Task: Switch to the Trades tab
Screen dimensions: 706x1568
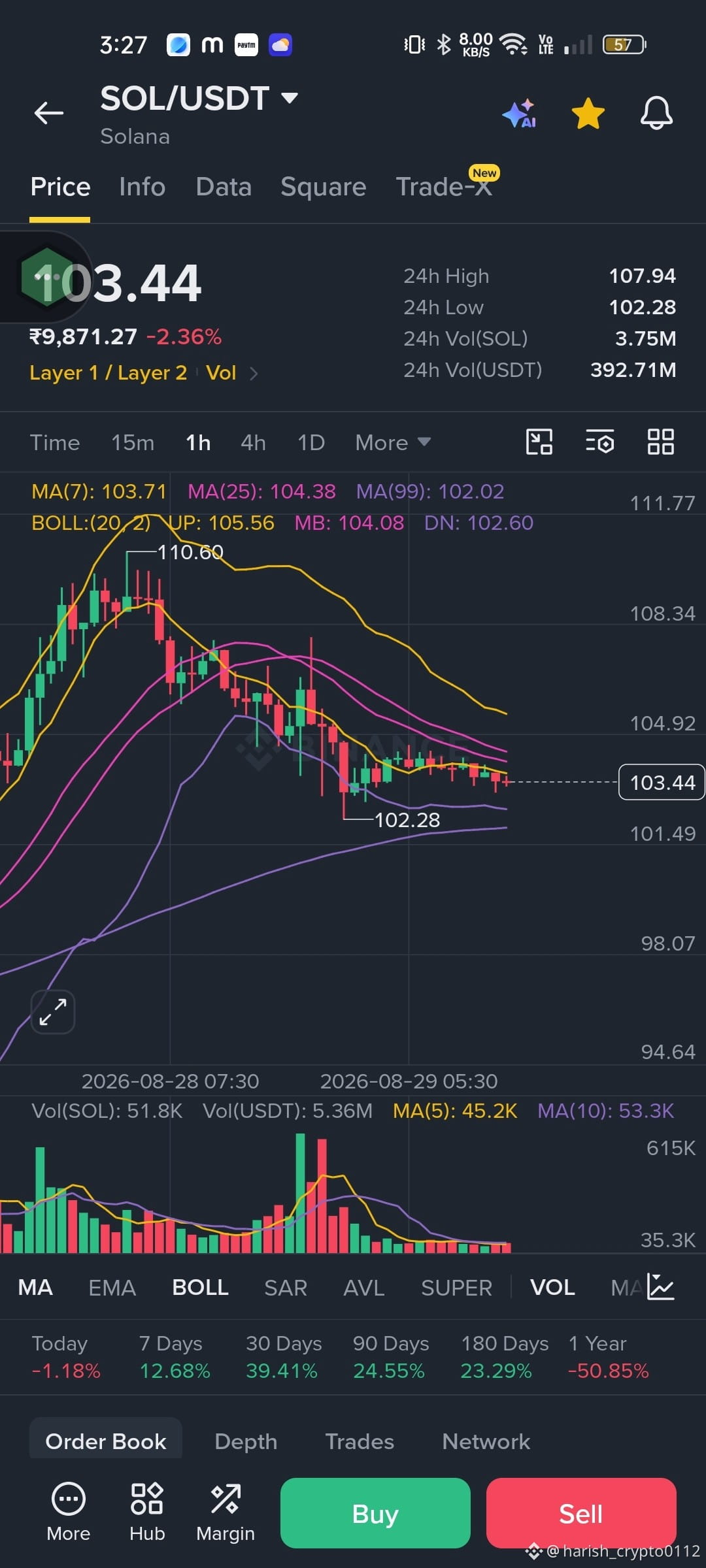Action: (360, 1442)
